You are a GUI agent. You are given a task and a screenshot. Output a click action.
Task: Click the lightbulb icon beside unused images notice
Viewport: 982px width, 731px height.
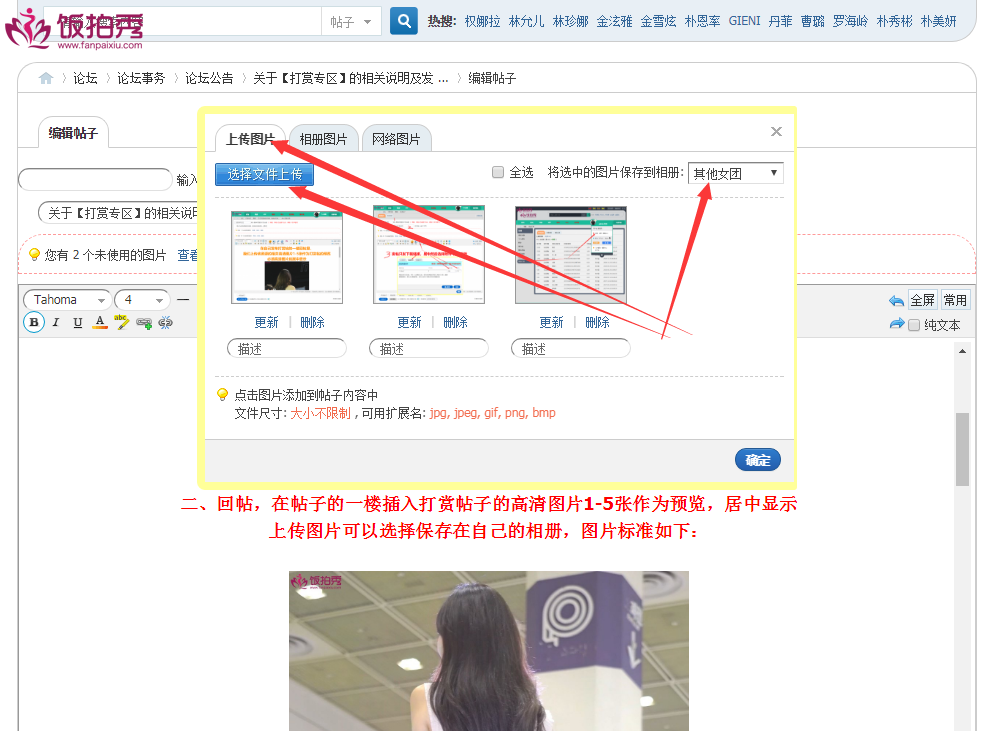(x=34, y=254)
